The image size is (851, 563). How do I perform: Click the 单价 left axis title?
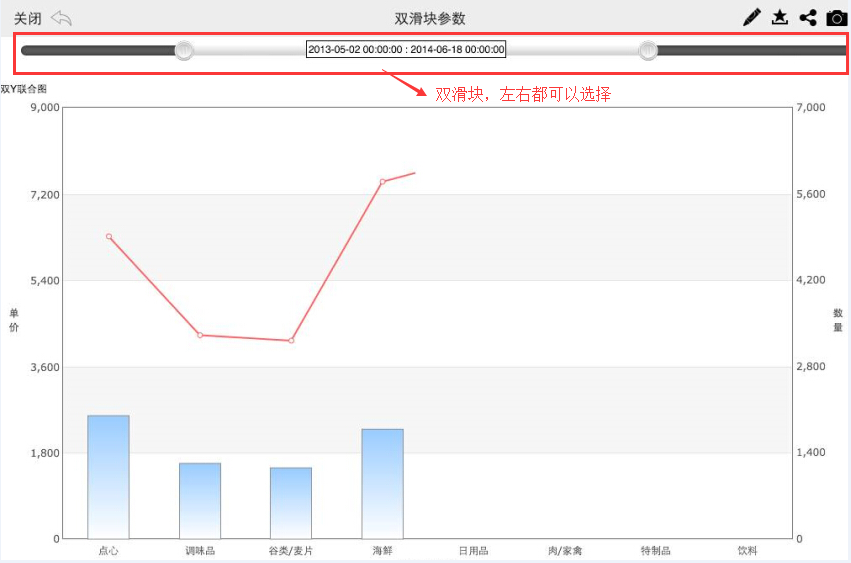point(14,320)
